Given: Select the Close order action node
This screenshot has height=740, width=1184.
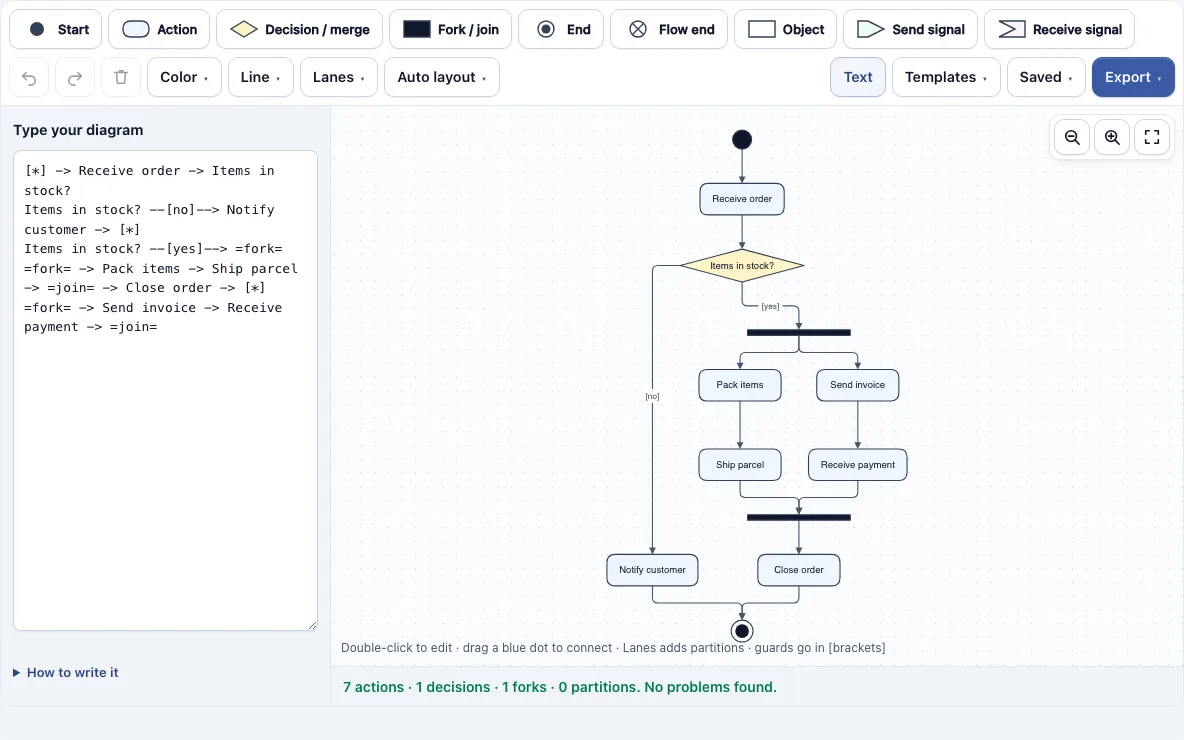Looking at the screenshot, I should (x=799, y=570).
